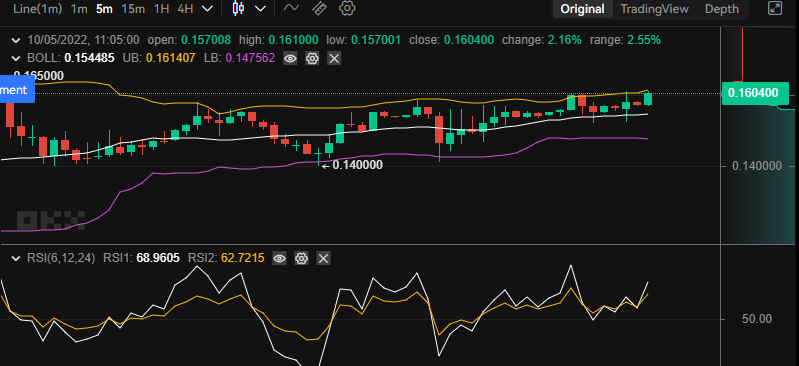Click the RSI2 value 62.7215
The width and height of the screenshot is (799, 366).
(243, 258)
